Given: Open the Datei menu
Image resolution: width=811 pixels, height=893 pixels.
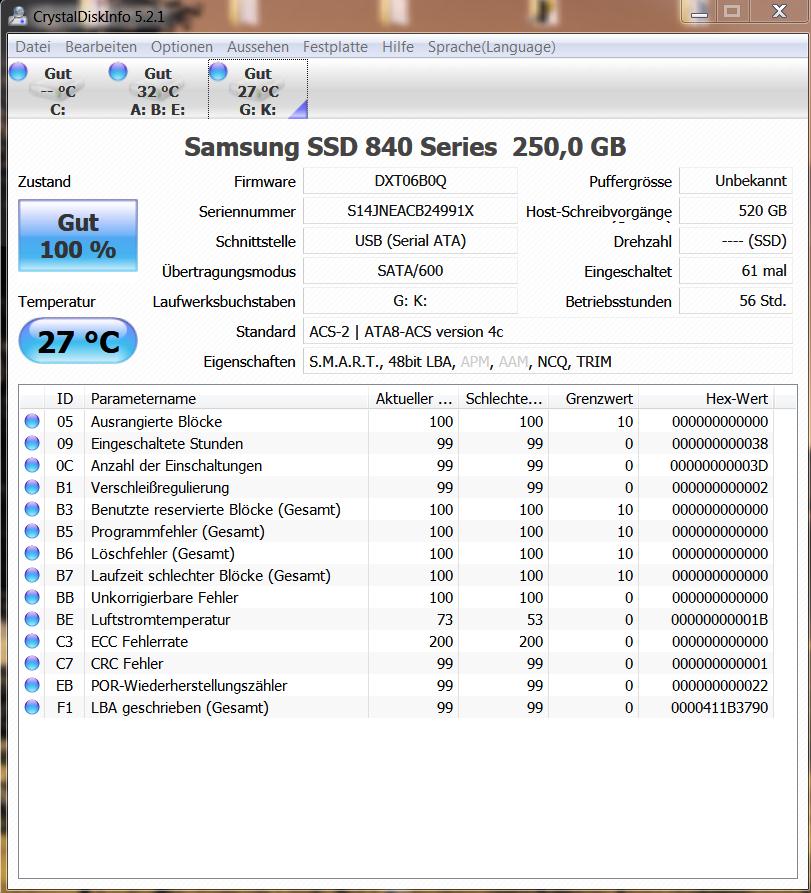Looking at the screenshot, I should coord(32,47).
